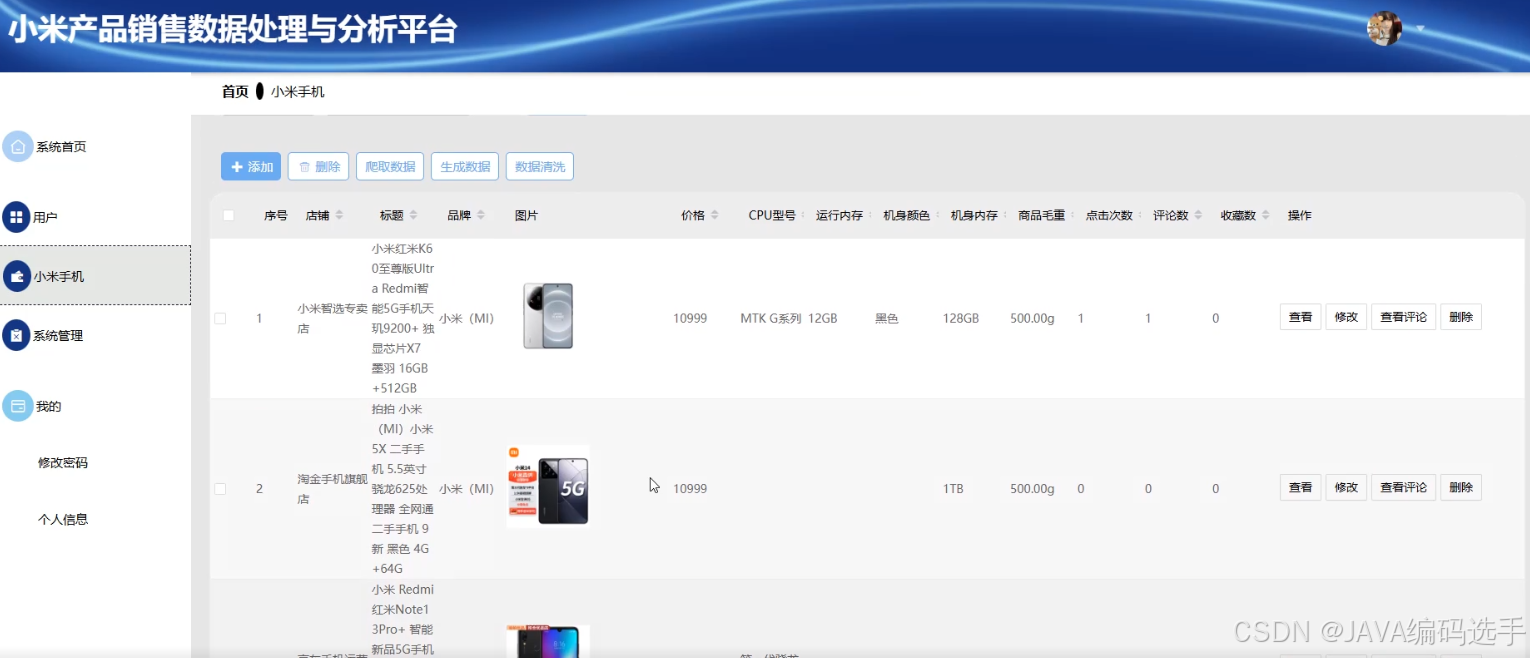
Task: Click the 我的 card icon in sidebar
Action: [18, 406]
